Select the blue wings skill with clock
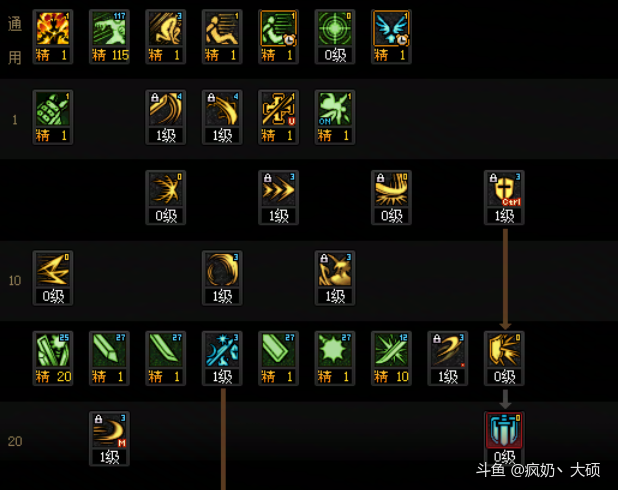The width and height of the screenshot is (618, 490). point(391,28)
